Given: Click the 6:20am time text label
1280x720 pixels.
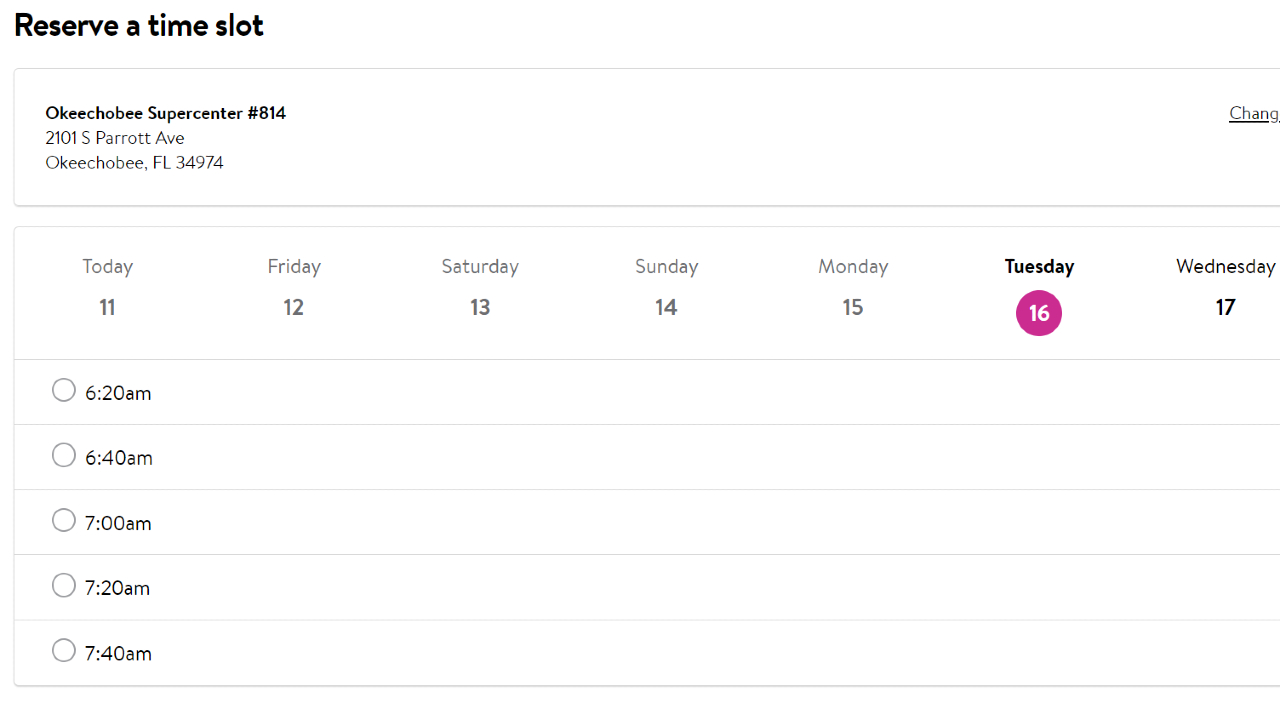Looking at the screenshot, I should [118, 393].
